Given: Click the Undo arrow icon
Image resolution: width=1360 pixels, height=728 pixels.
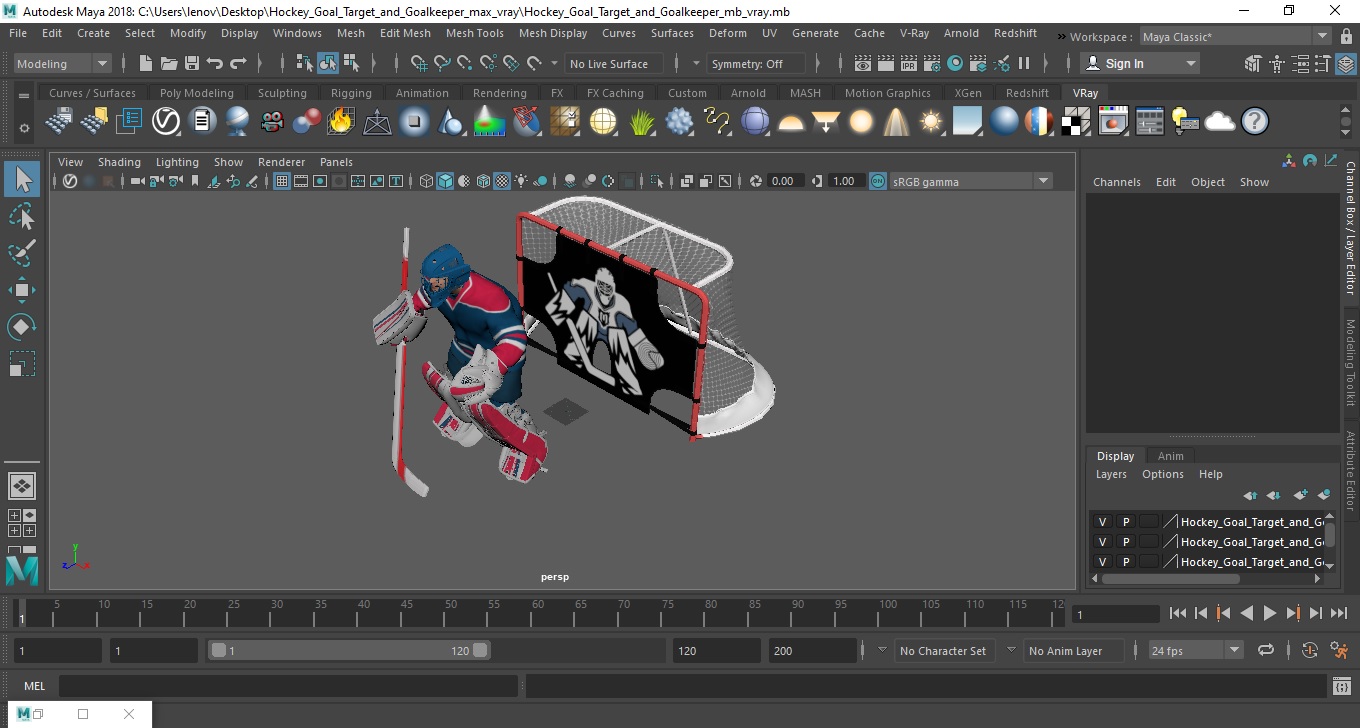Looking at the screenshot, I should 215,63.
